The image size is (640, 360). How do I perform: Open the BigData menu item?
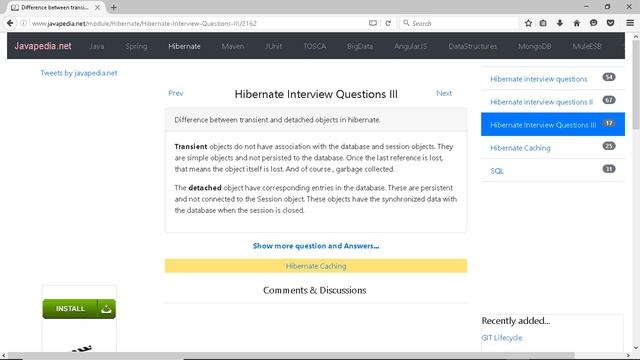[360, 46]
